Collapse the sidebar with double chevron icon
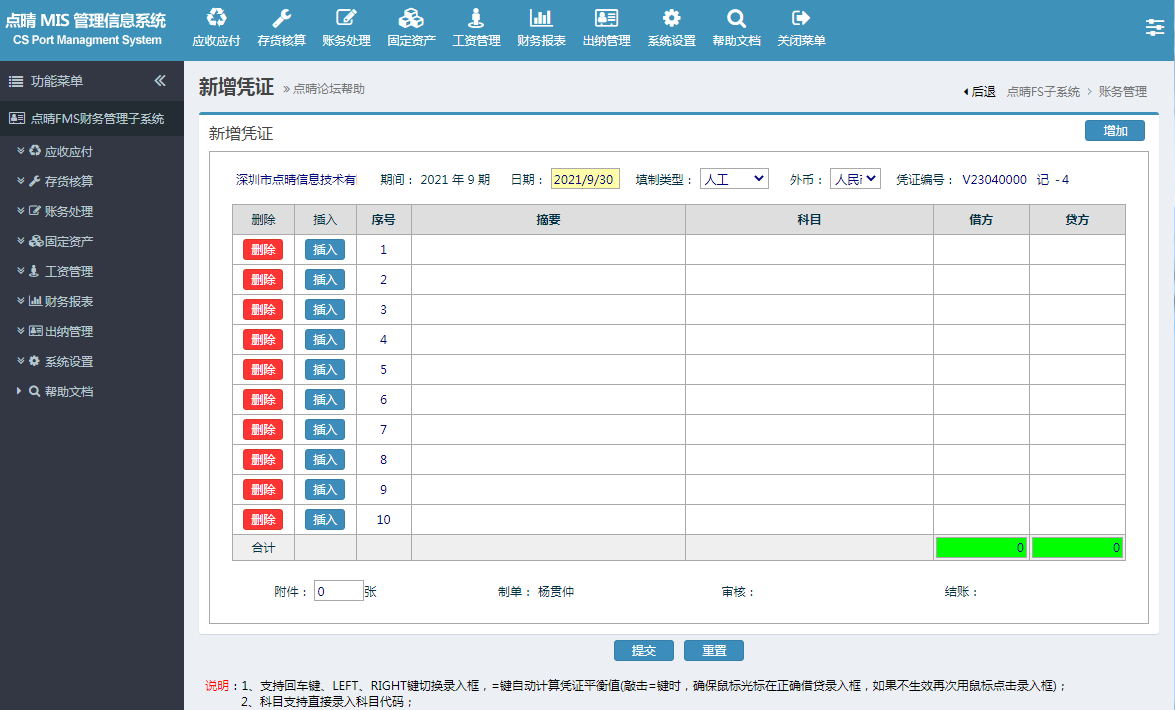 point(160,80)
